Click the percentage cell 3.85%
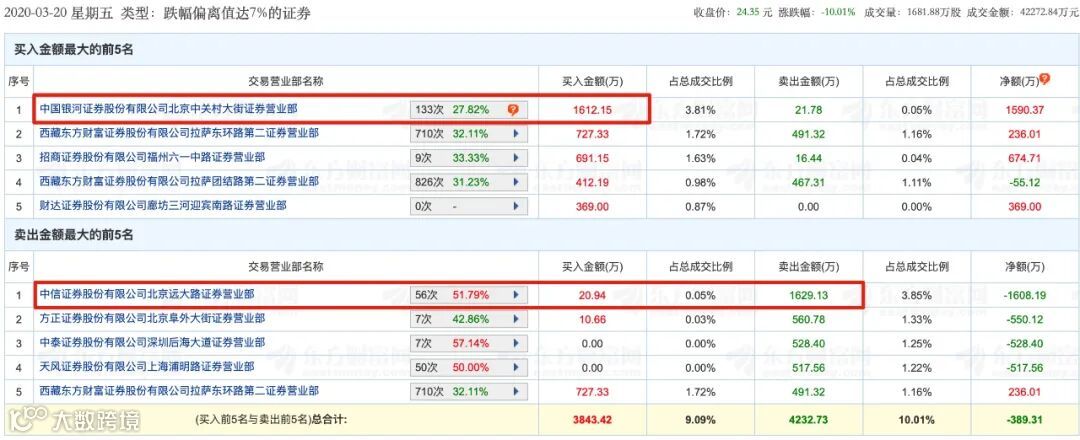Viewport: 1080px width, 440px height. point(917,295)
